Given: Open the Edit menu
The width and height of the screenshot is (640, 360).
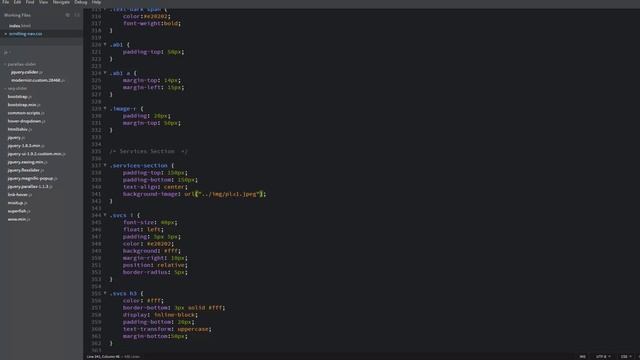Looking at the screenshot, I should (17, 2).
